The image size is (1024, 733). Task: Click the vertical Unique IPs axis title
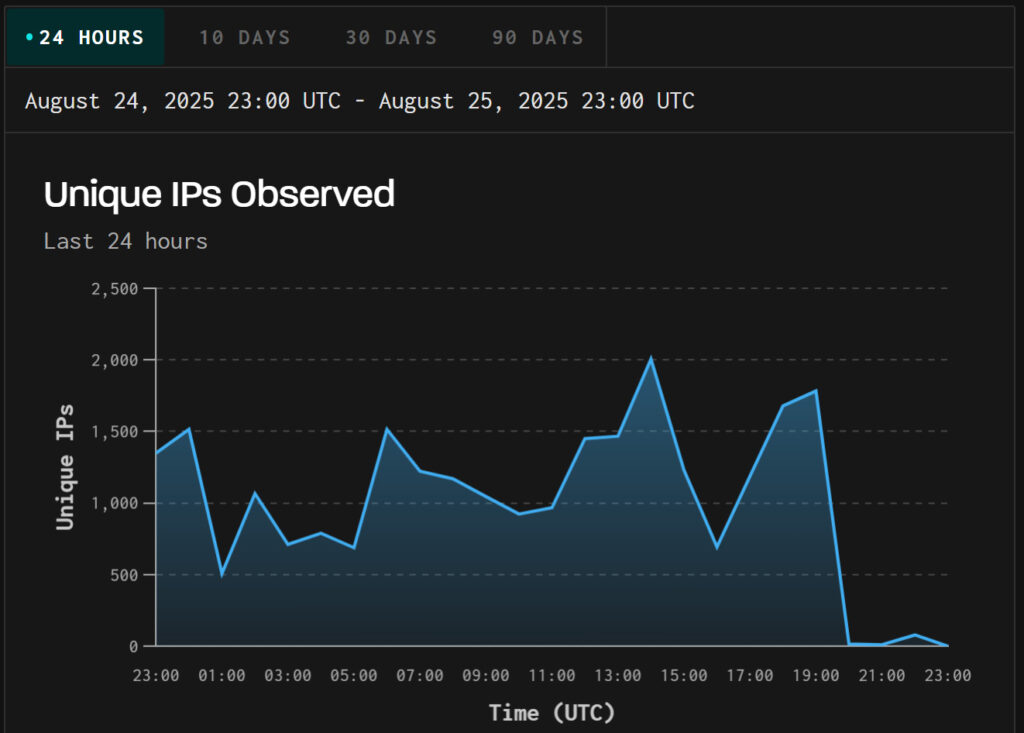[x=65, y=467]
